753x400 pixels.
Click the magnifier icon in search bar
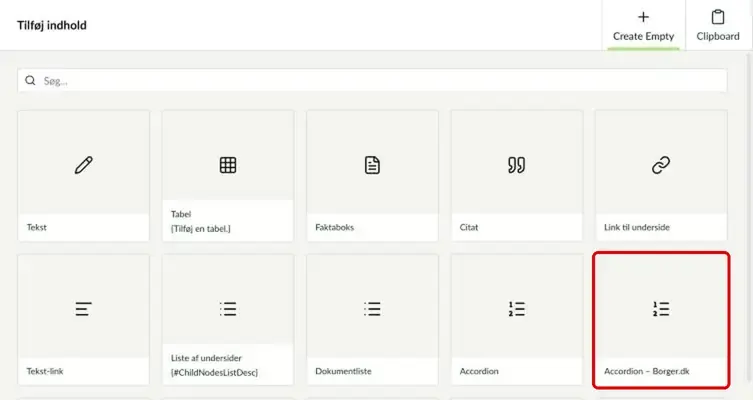point(30,80)
